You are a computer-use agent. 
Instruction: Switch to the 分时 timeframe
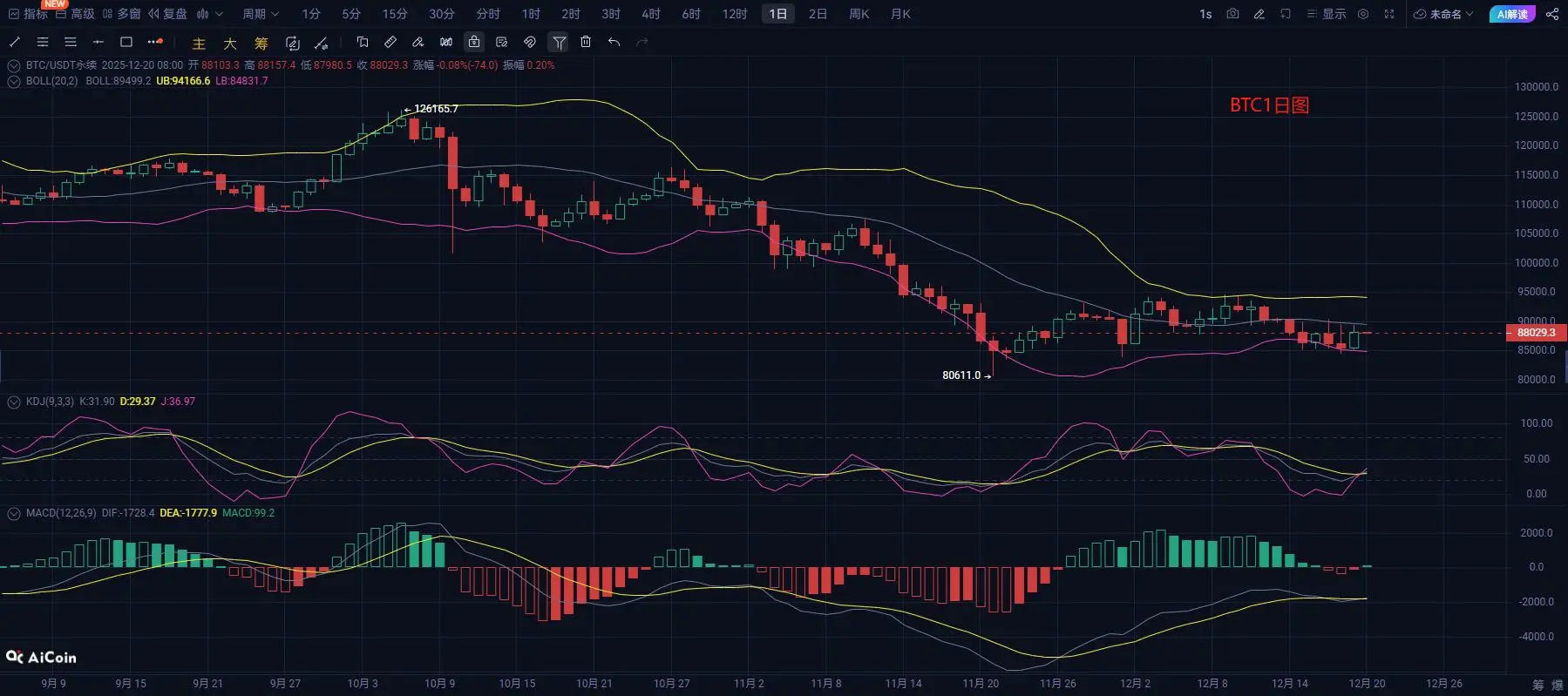point(488,14)
